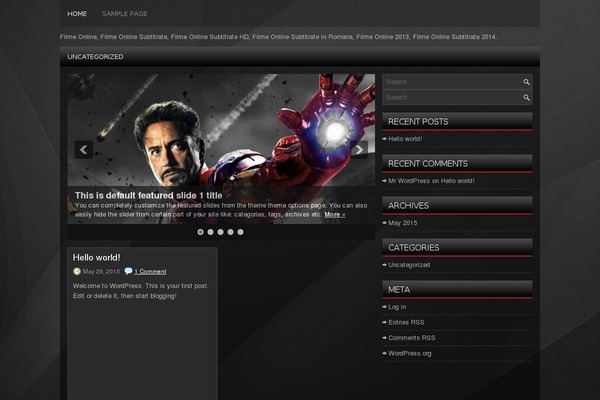Open the Home menu item
600x400 pixels.
[x=77, y=14]
